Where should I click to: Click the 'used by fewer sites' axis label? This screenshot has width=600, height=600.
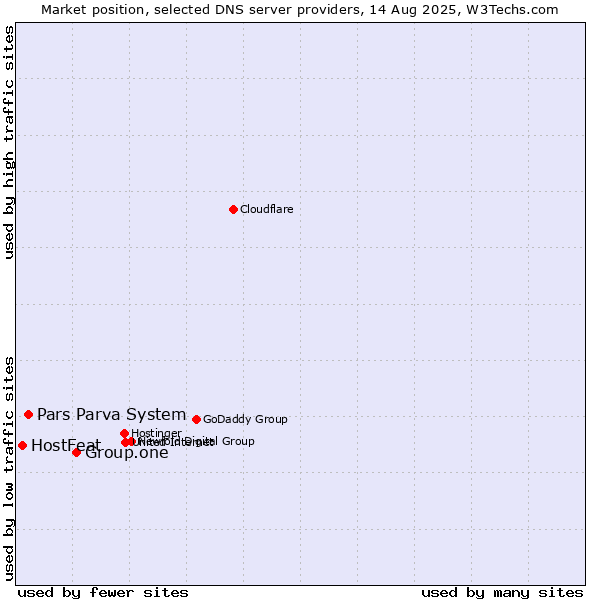coord(103,593)
